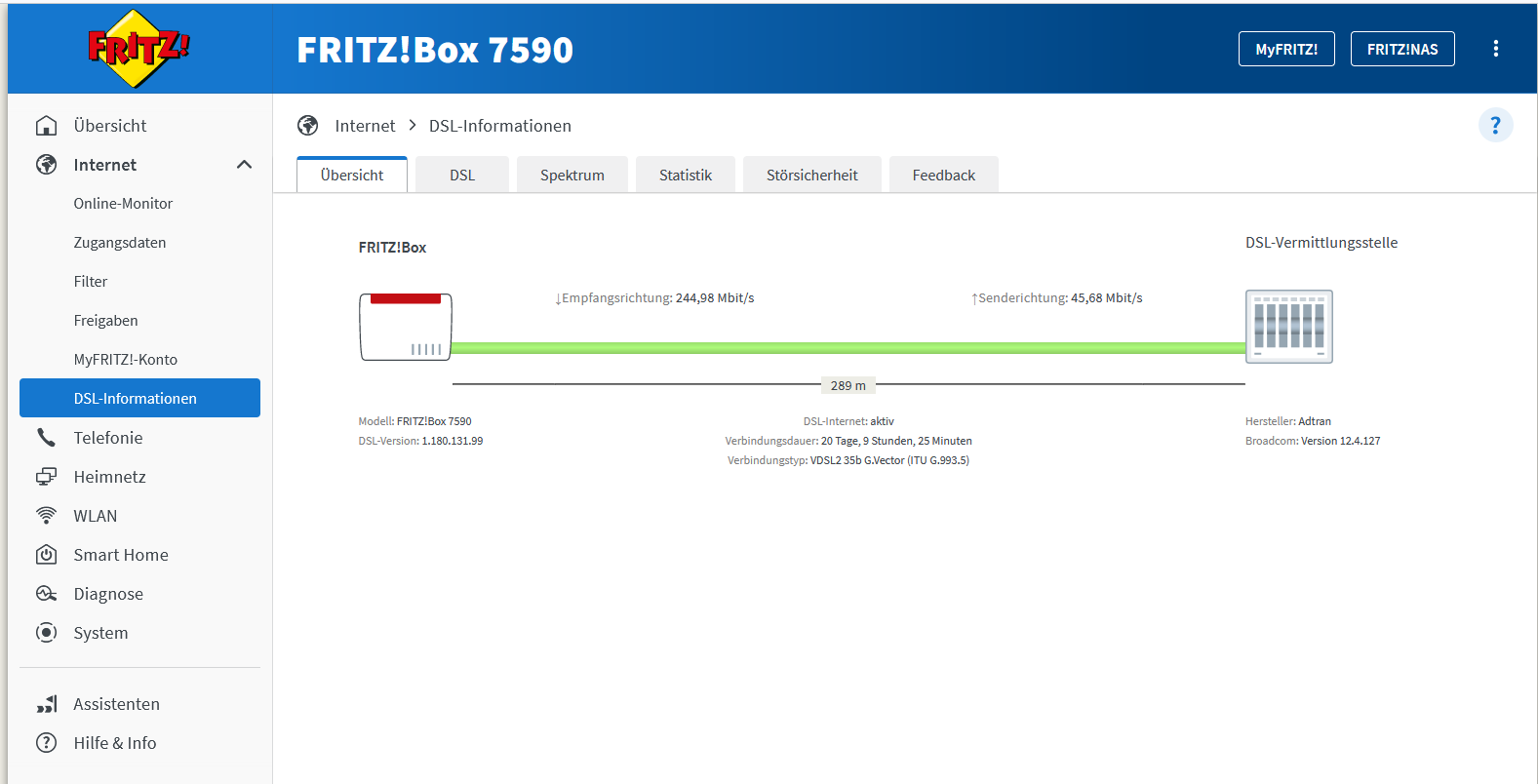Click the Diagnose pulse icon
The width and height of the screenshot is (1538, 784).
(46, 594)
